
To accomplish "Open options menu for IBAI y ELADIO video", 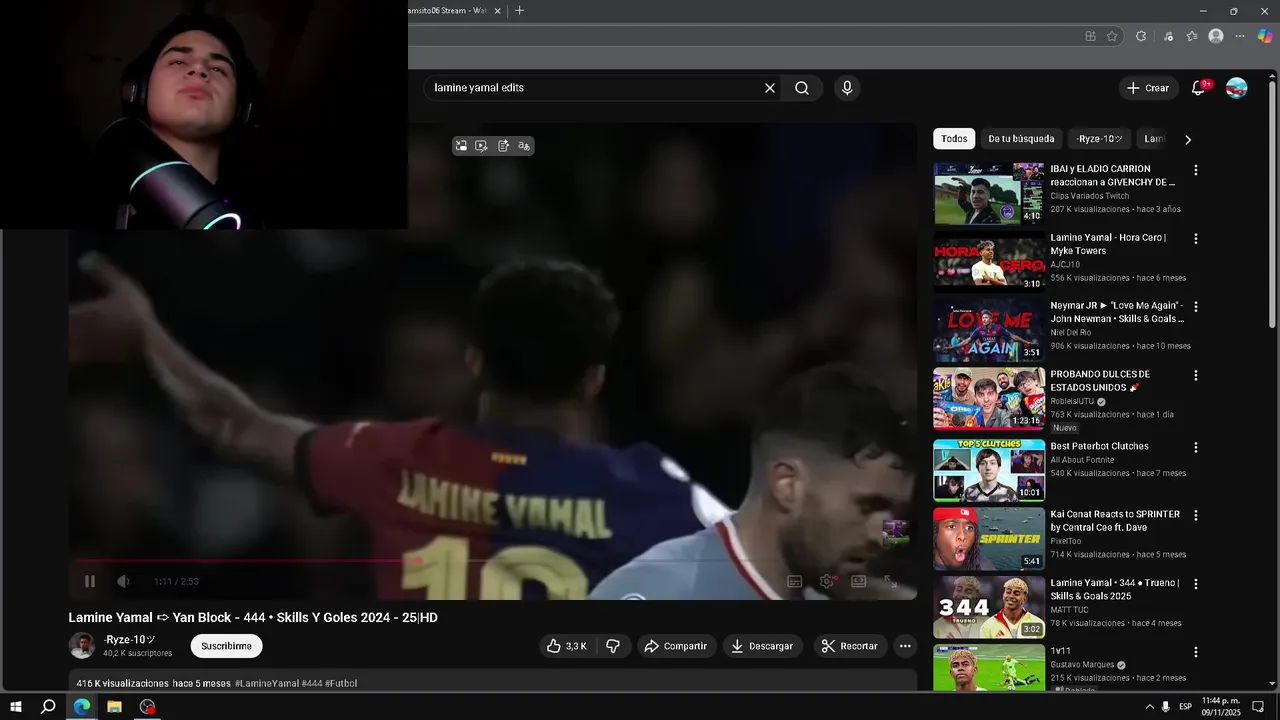I will pyautogui.click(x=1195, y=170).
